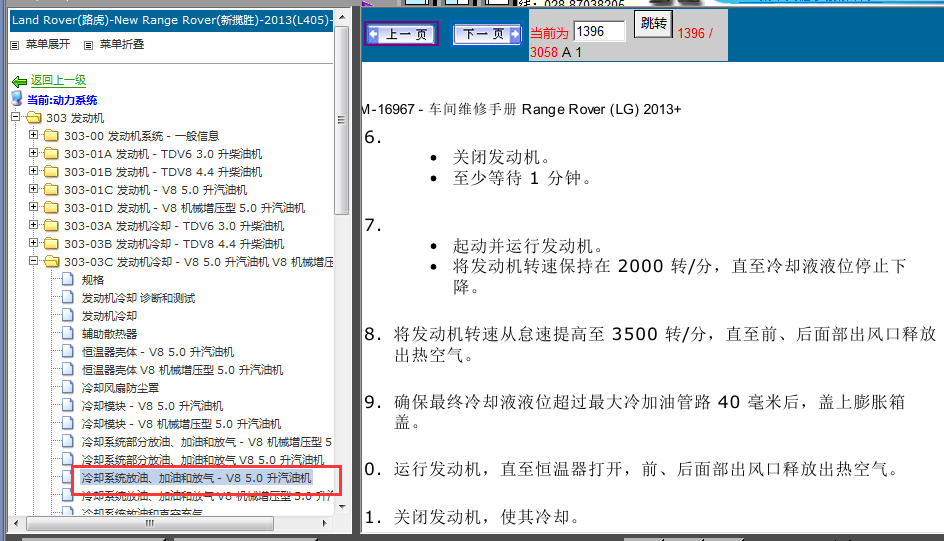Open the 发动机冷却 document item

(x=110, y=316)
